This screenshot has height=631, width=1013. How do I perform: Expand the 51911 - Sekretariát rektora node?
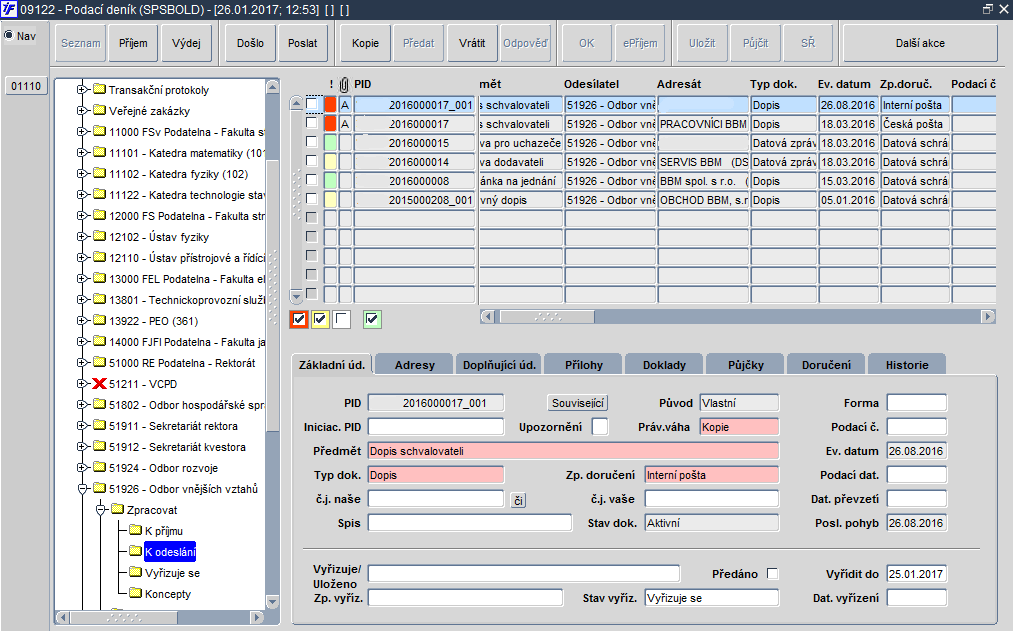point(83,426)
